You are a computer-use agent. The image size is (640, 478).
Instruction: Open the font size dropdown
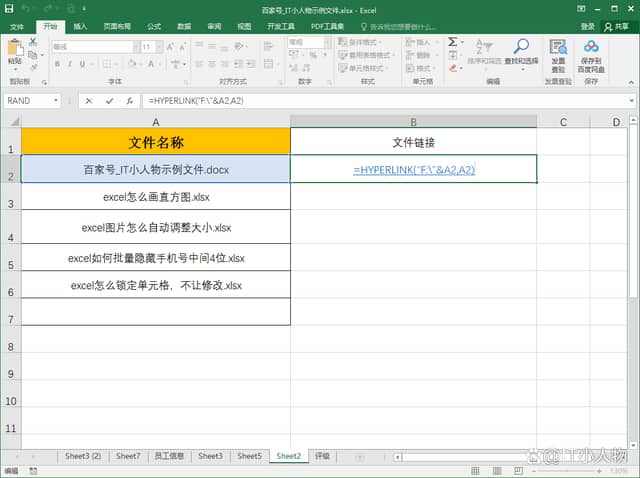click(160, 46)
